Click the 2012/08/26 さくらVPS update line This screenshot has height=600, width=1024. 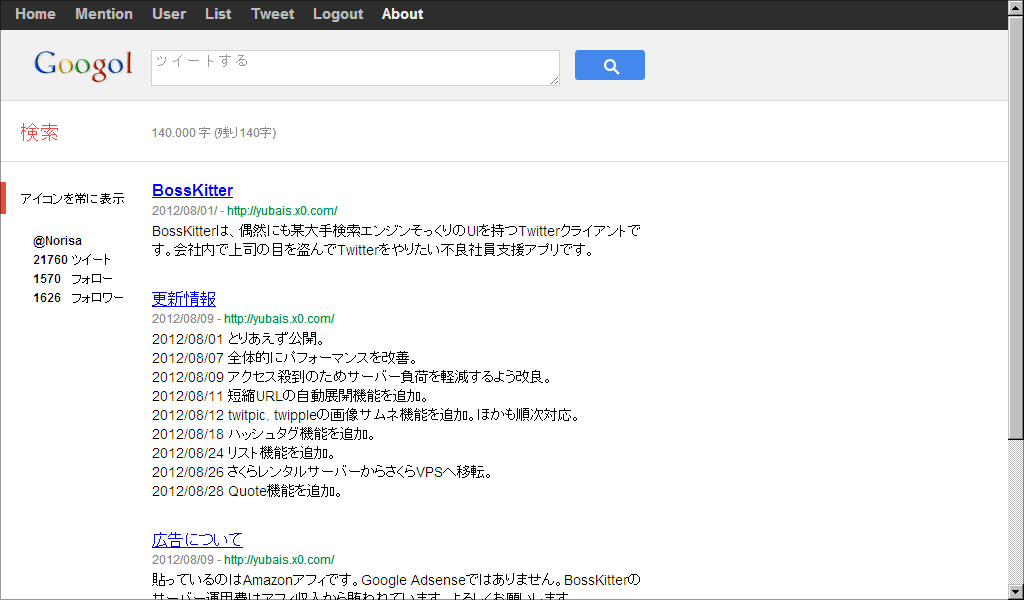coord(323,471)
